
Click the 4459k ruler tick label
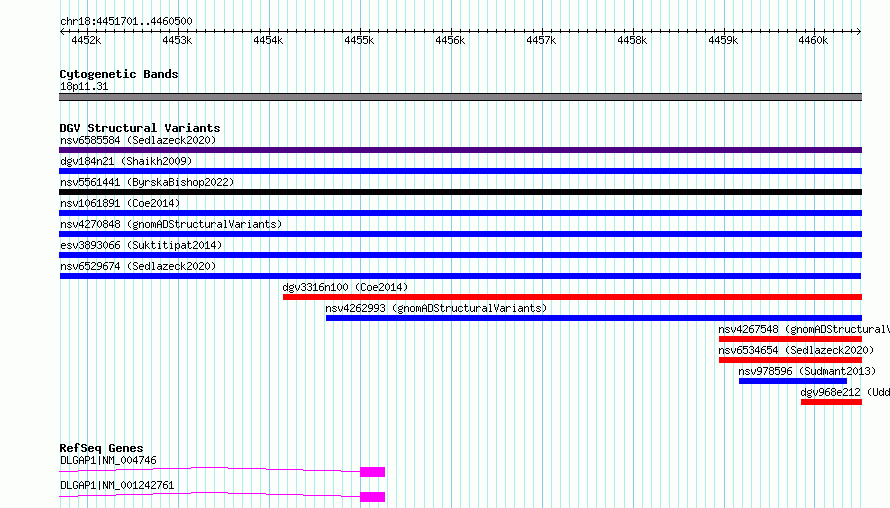pos(723,40)
